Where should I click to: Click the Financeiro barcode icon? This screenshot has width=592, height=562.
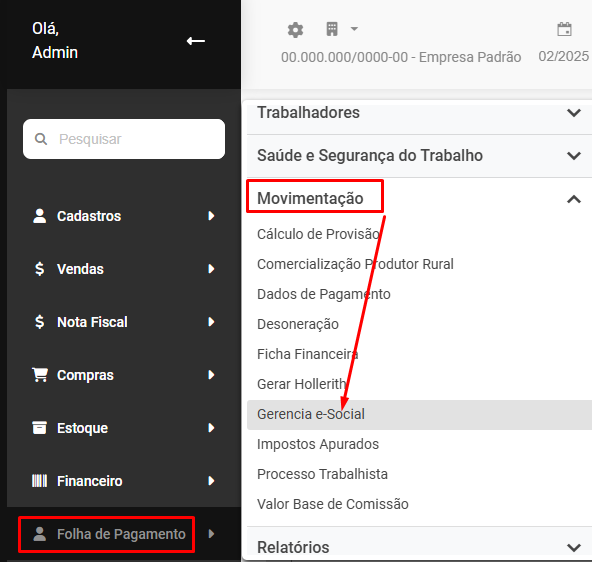pyautogui.click(x=40, y=481)
